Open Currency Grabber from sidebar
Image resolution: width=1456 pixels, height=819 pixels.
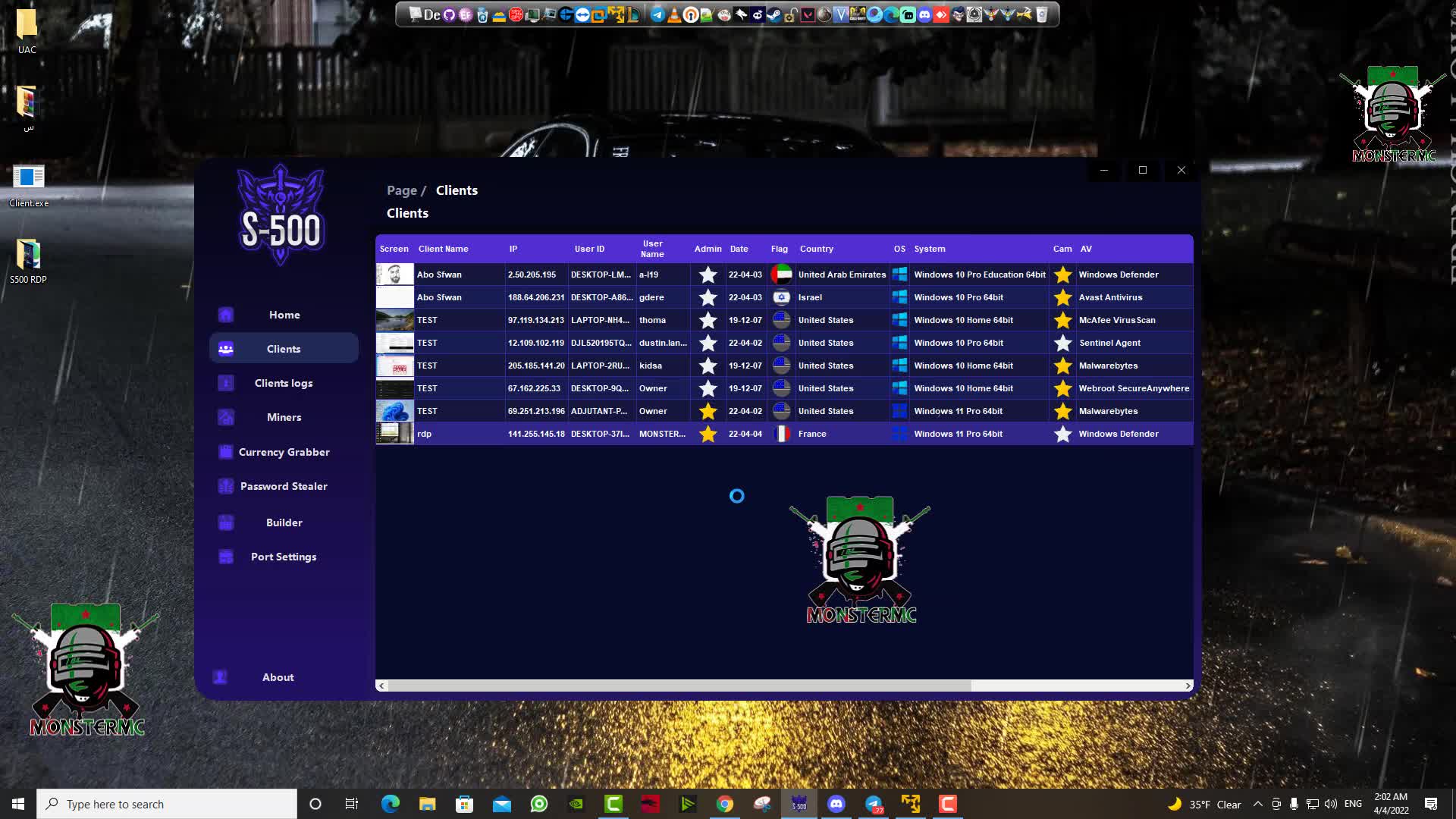(283, 452)
